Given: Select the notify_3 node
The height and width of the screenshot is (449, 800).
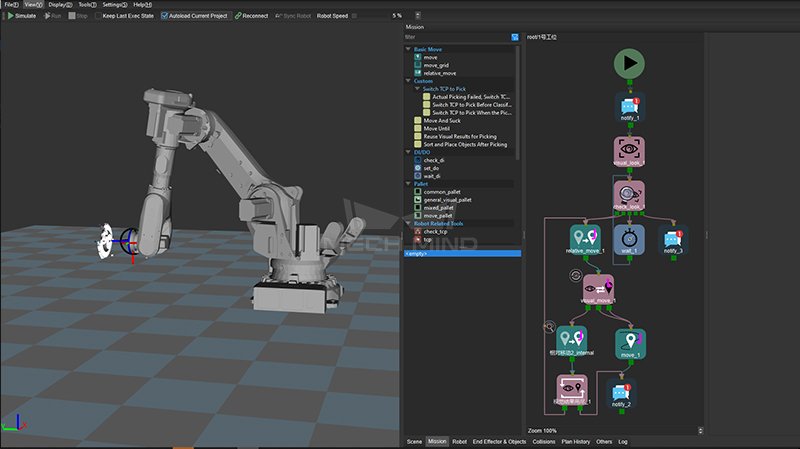Looking at the screenshot, I should point(675,239).
